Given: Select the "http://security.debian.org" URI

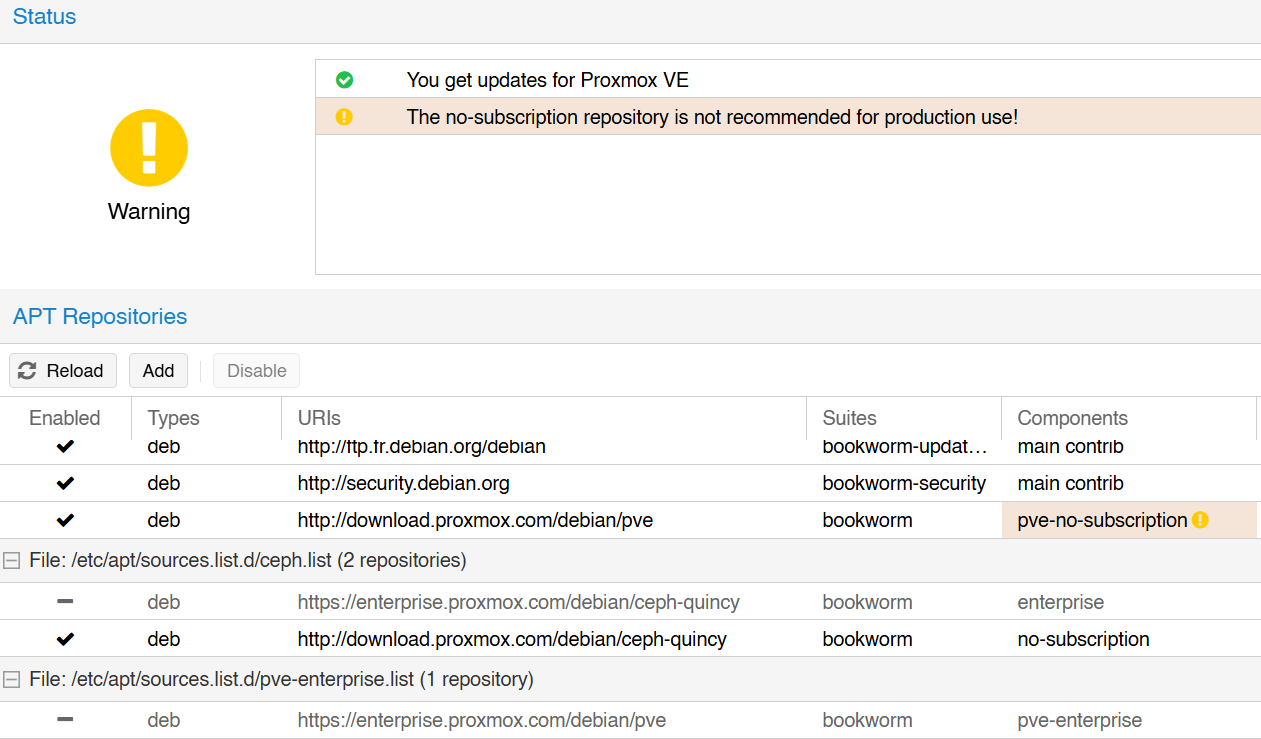Looking at the screenshot, I should [x=404, y=483].
